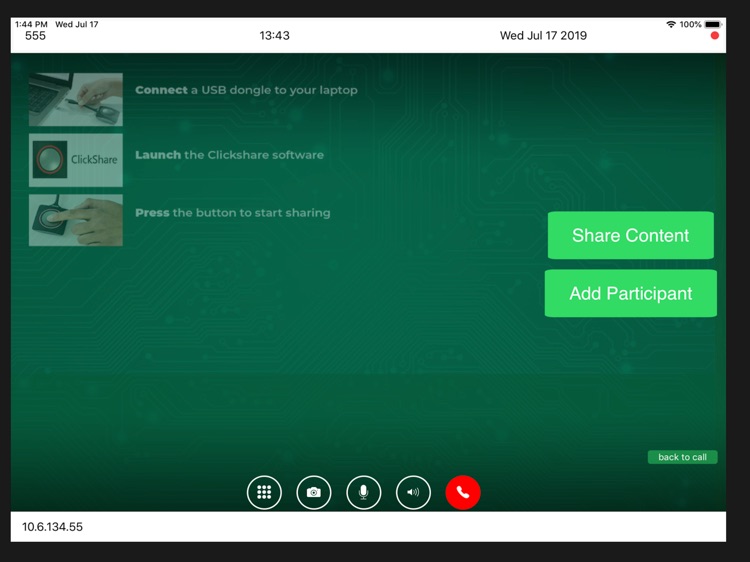Return using the back to call button
This screenshot has height=562, width=750.
point(682,457)
